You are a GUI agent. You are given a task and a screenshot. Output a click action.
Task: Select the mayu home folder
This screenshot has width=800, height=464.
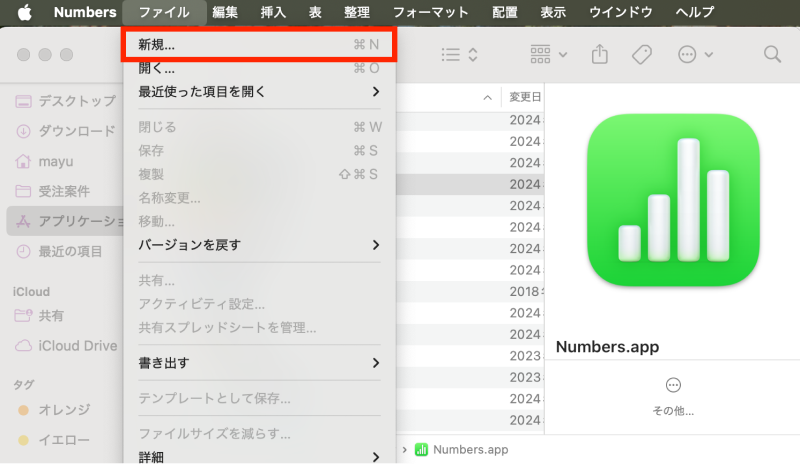coord(66,161)
